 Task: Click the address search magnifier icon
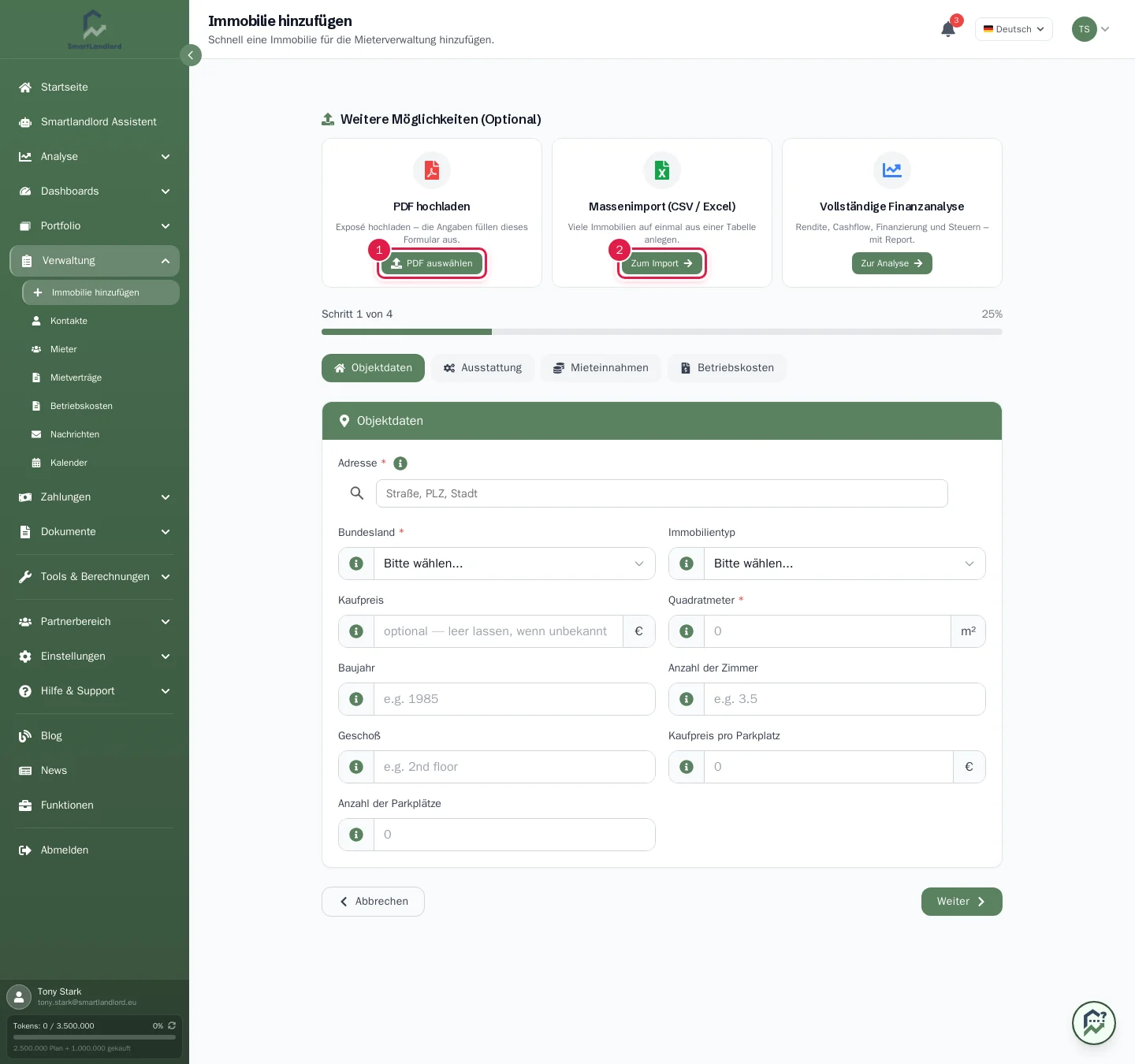tap(357, 493)
